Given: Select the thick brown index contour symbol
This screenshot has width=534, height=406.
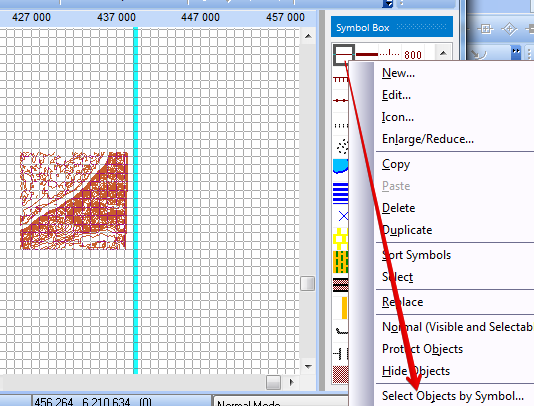Looking at the screenshot, I should pyautogui.click(x=367, y=54).
